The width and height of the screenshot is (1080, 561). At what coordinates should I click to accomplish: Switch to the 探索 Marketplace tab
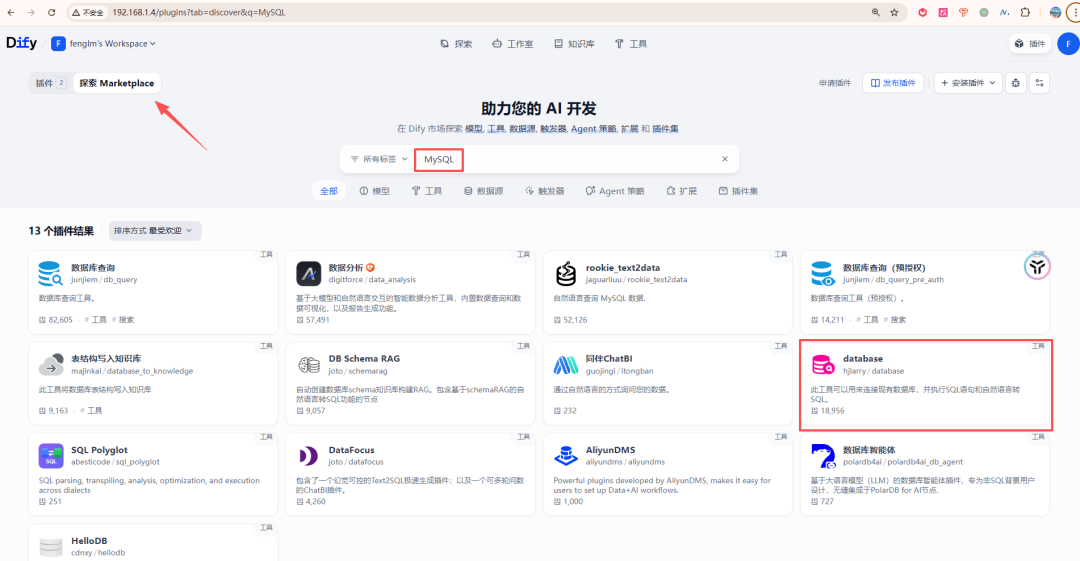116,83
